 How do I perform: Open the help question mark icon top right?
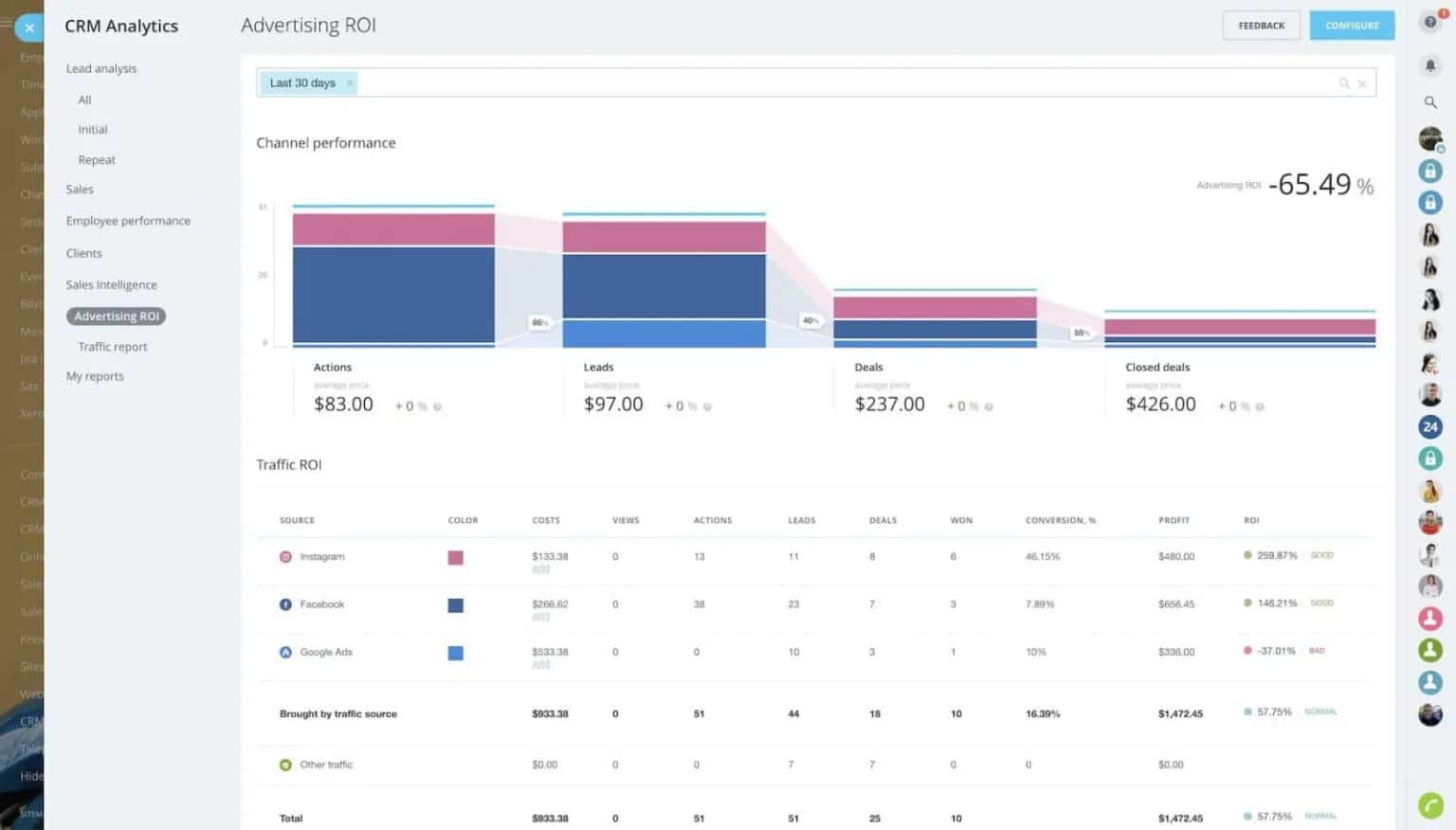[1429, 21]
